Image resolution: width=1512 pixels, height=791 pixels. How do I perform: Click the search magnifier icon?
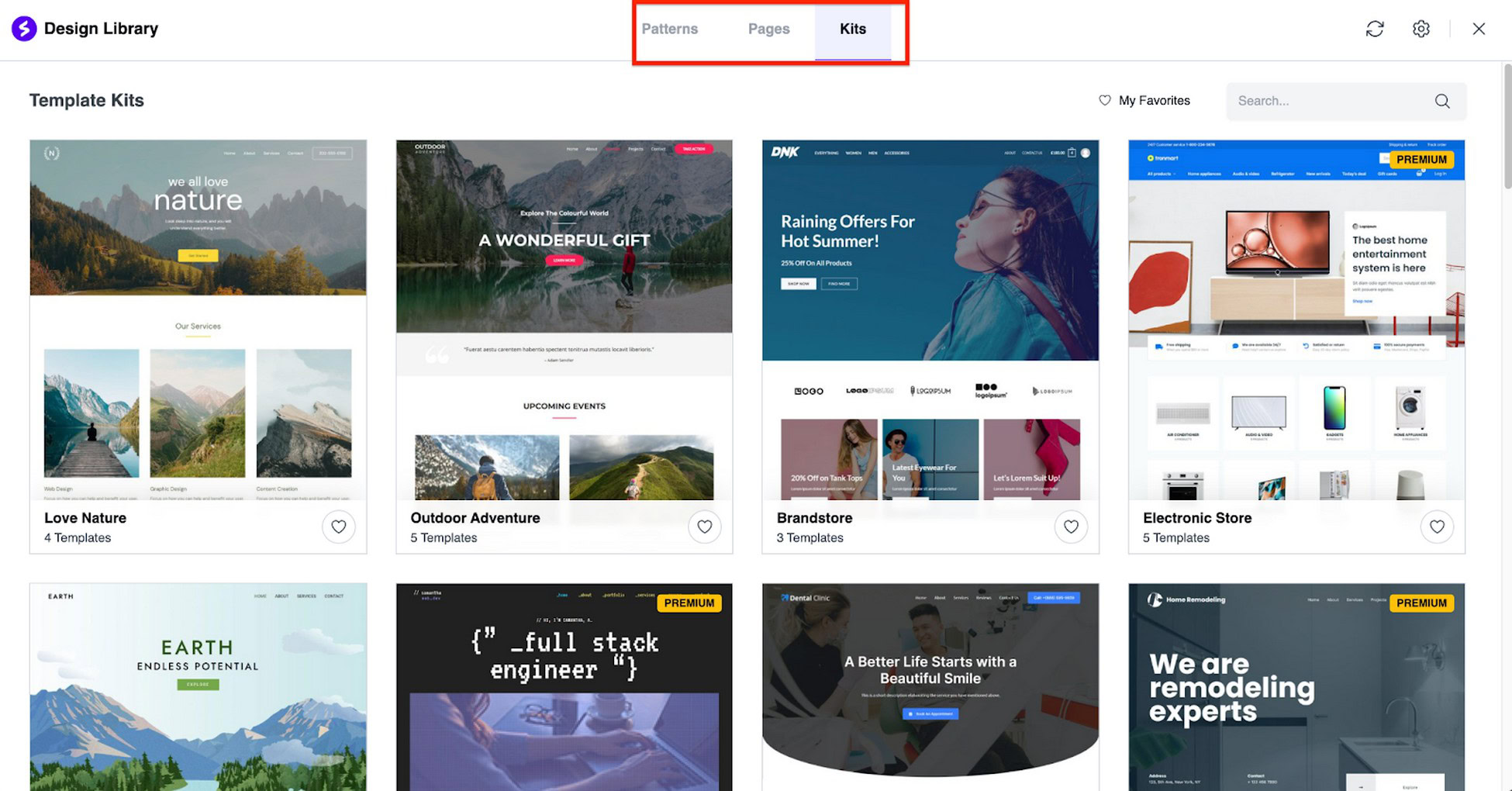[x=1442, y=101]
